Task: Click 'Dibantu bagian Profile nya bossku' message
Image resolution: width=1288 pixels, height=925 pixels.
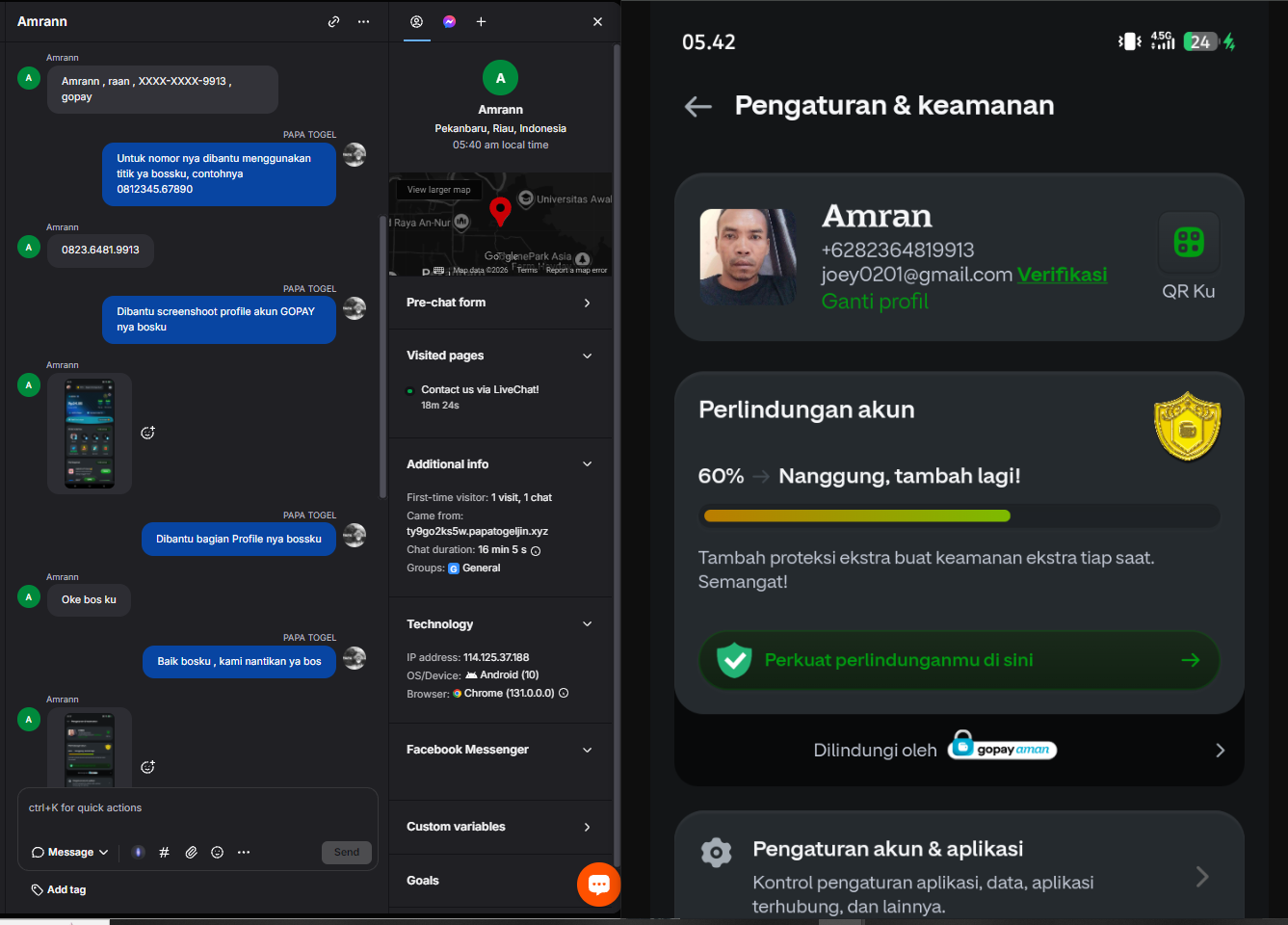Action: 239,540
